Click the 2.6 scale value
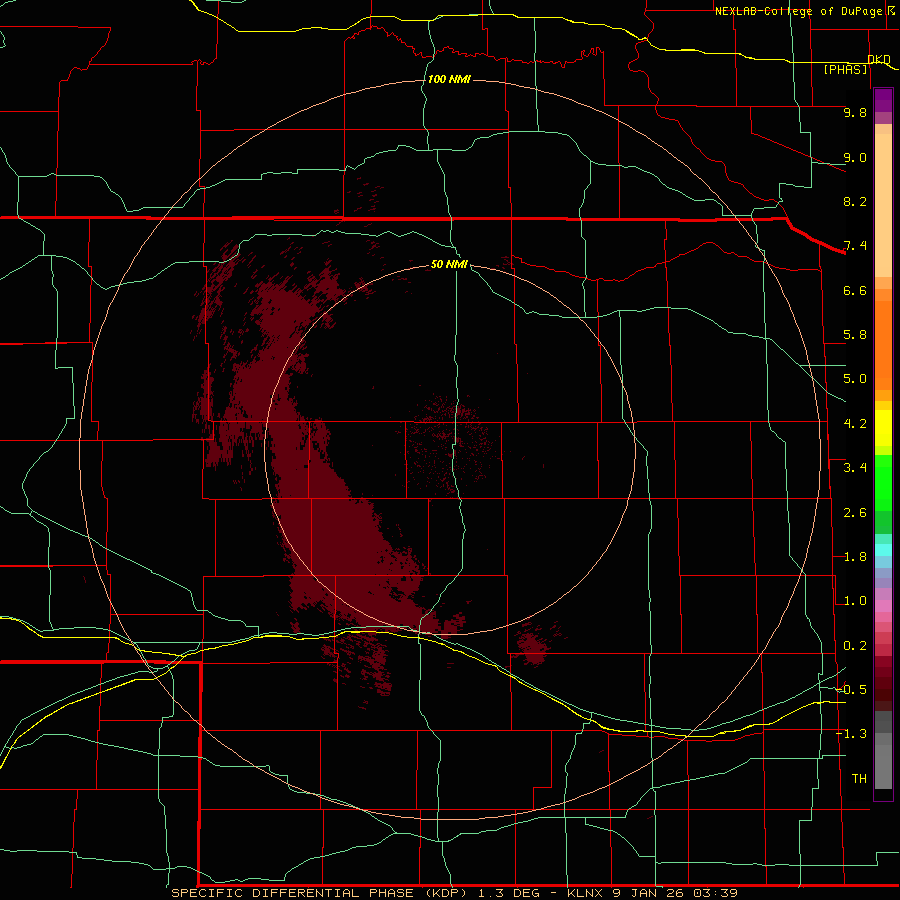This screenshot has height=900, width=900. [855, 513]
